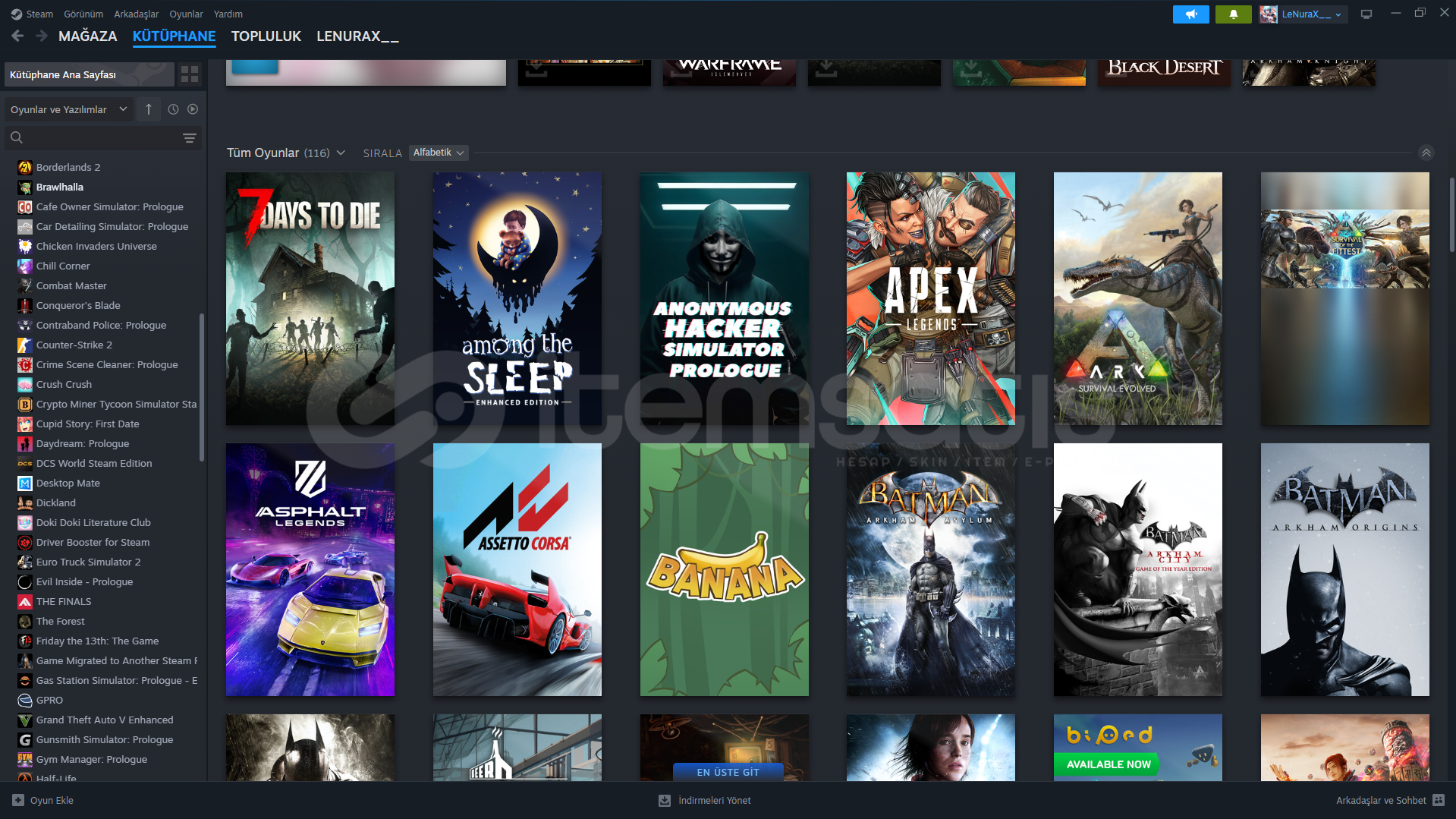This screenshot has width=1456, height=819.
Task: Open Banana game cover
Action: 725,569
